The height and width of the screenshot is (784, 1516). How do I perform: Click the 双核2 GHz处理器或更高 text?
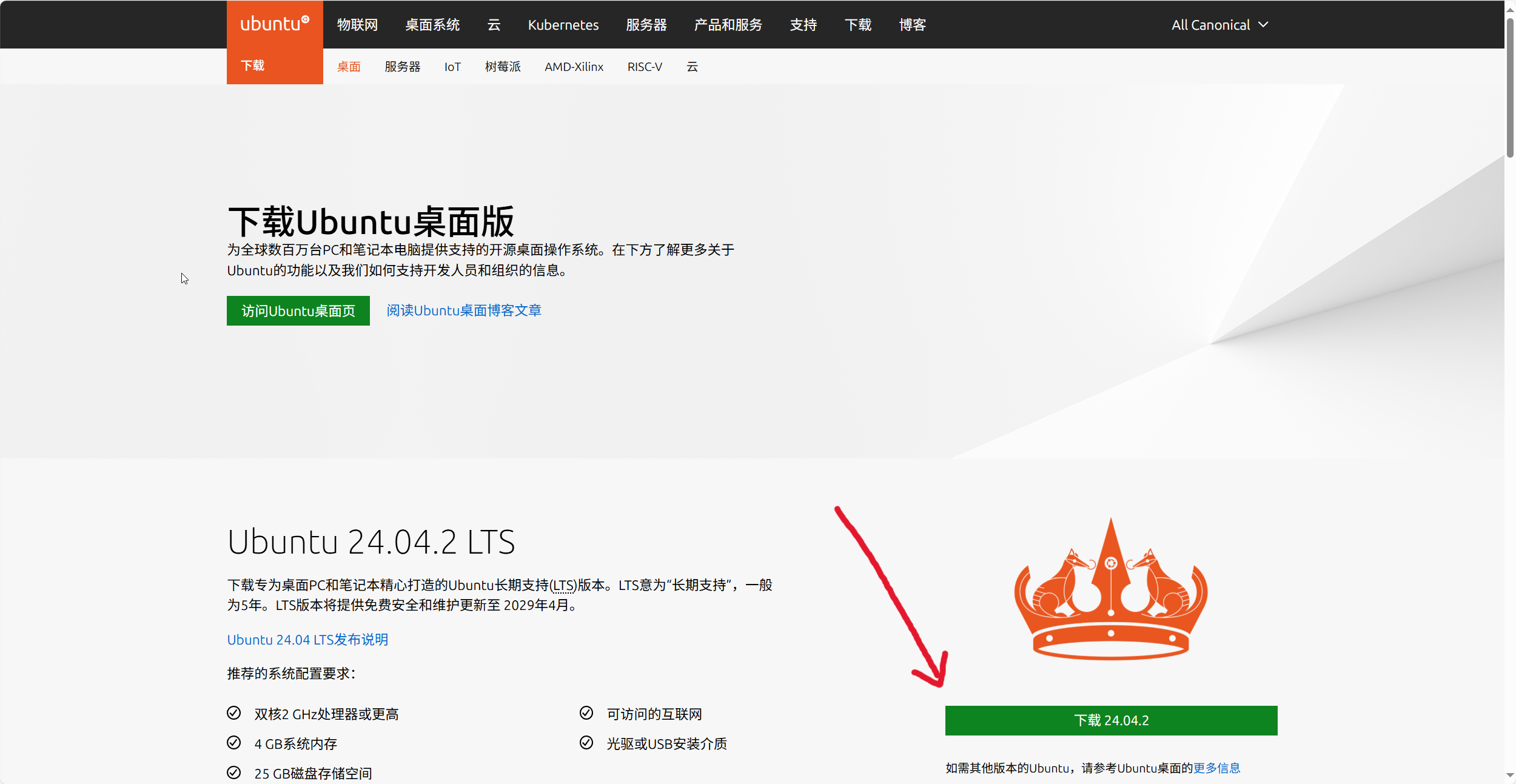point(327,714)
